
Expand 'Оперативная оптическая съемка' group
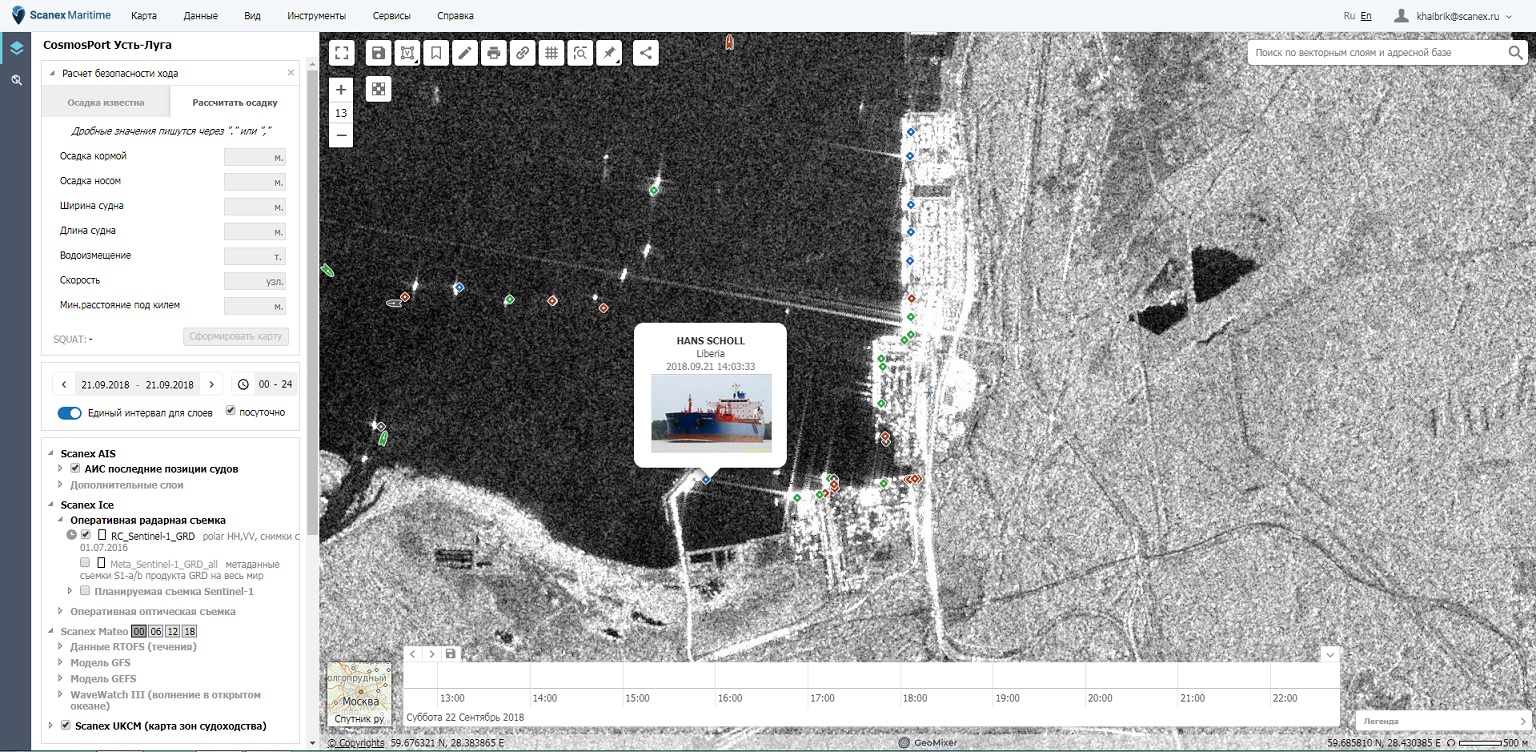[x=61, y=611]
